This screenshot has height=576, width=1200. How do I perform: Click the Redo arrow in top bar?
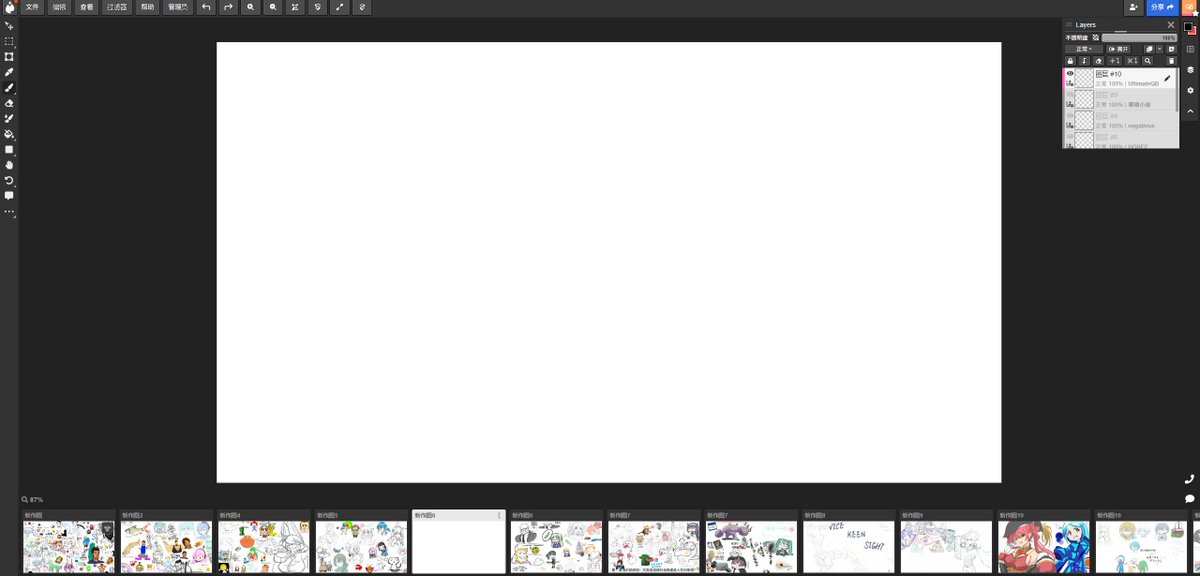pyautogui.click(x=228, y=7)
